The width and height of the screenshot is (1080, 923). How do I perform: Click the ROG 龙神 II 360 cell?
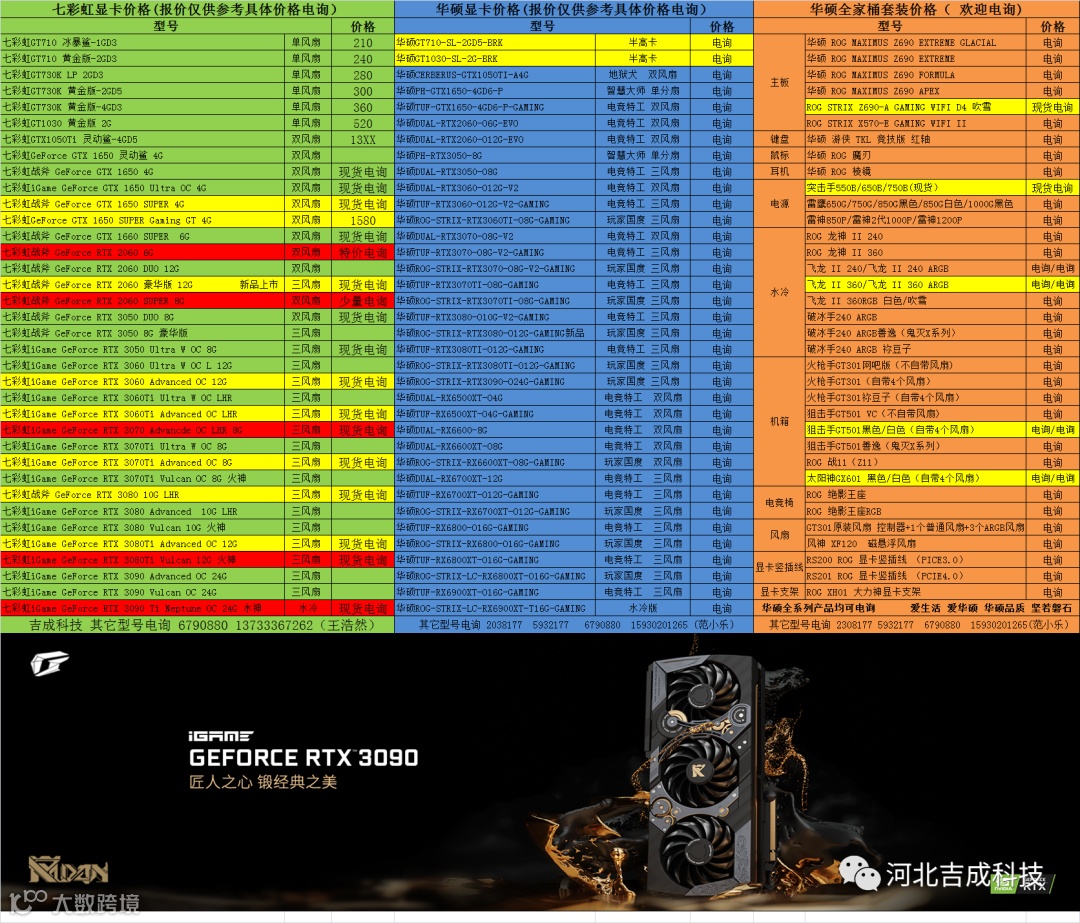(915, 253)
